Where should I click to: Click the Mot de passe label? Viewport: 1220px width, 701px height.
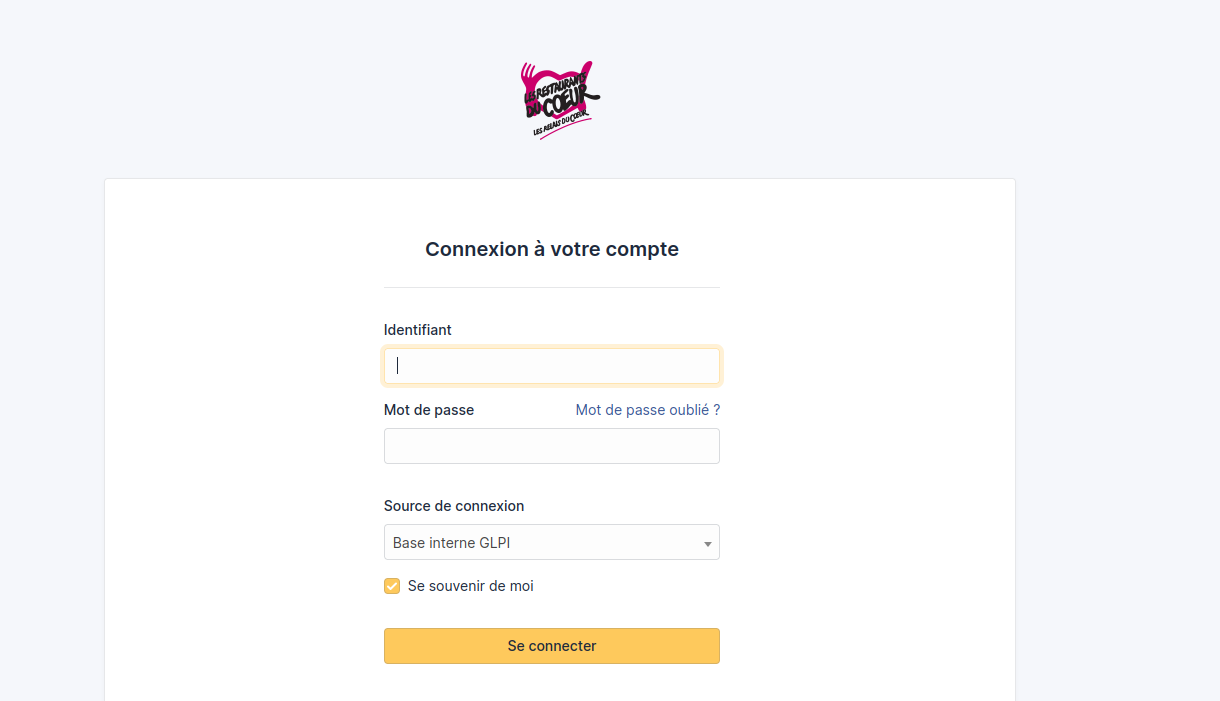tap(428, 410)
